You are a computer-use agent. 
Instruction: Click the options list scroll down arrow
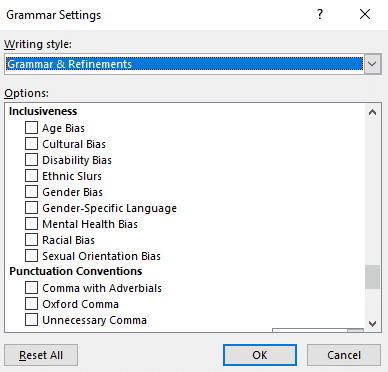[372, 323]
